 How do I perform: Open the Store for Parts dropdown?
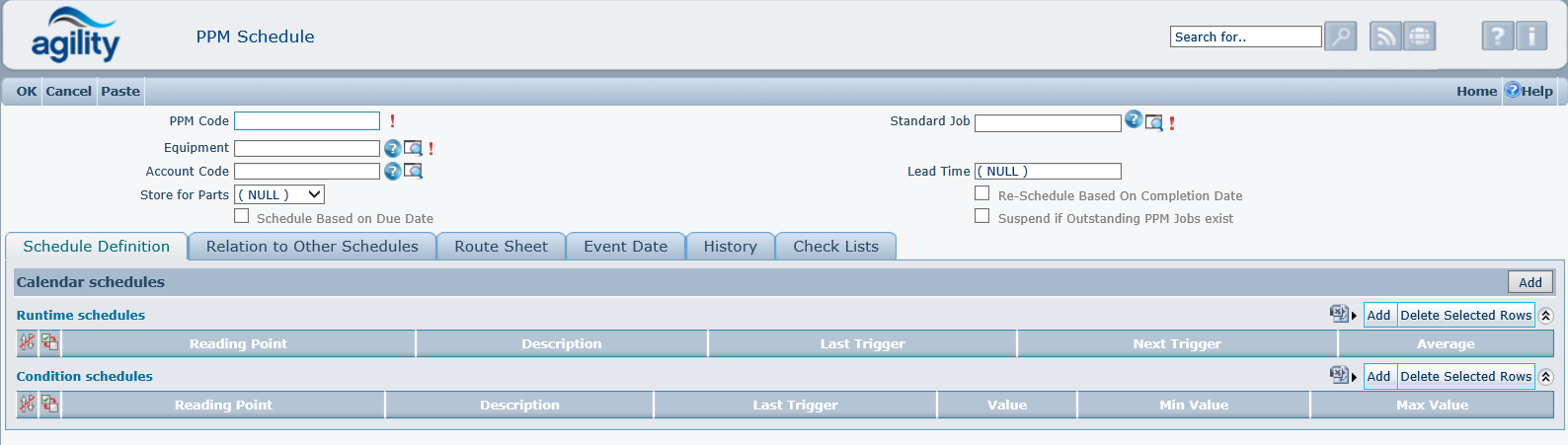coord(279,195)
